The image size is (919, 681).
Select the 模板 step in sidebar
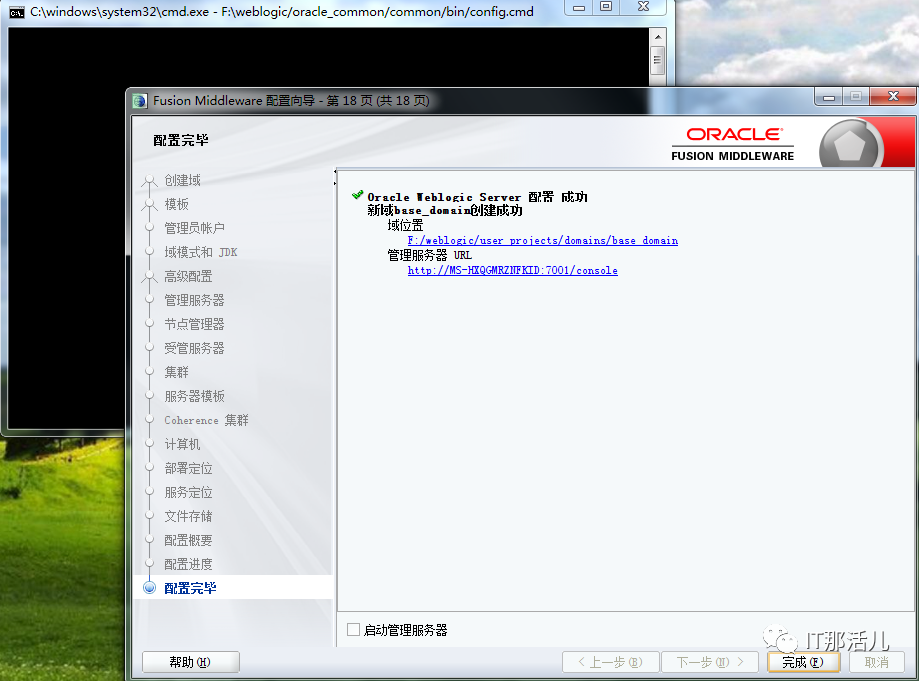(x=176, y=204)
